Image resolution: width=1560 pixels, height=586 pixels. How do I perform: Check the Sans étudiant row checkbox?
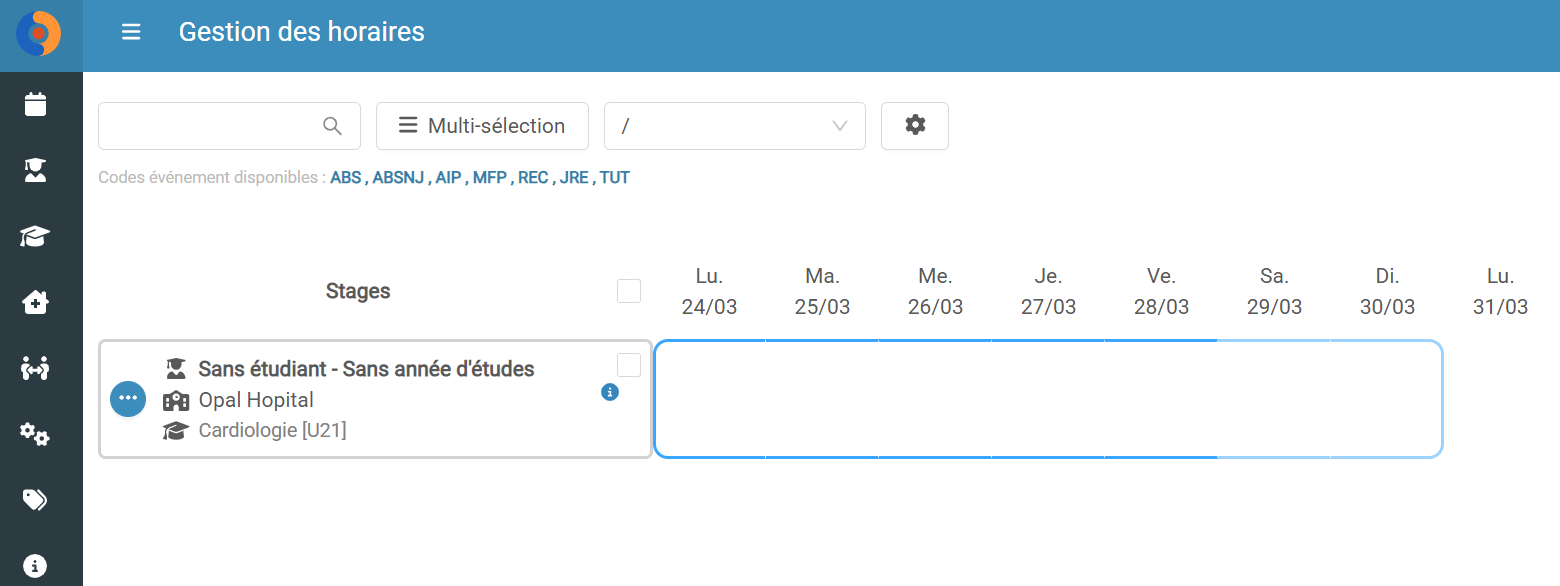click(x=629, y=365)
